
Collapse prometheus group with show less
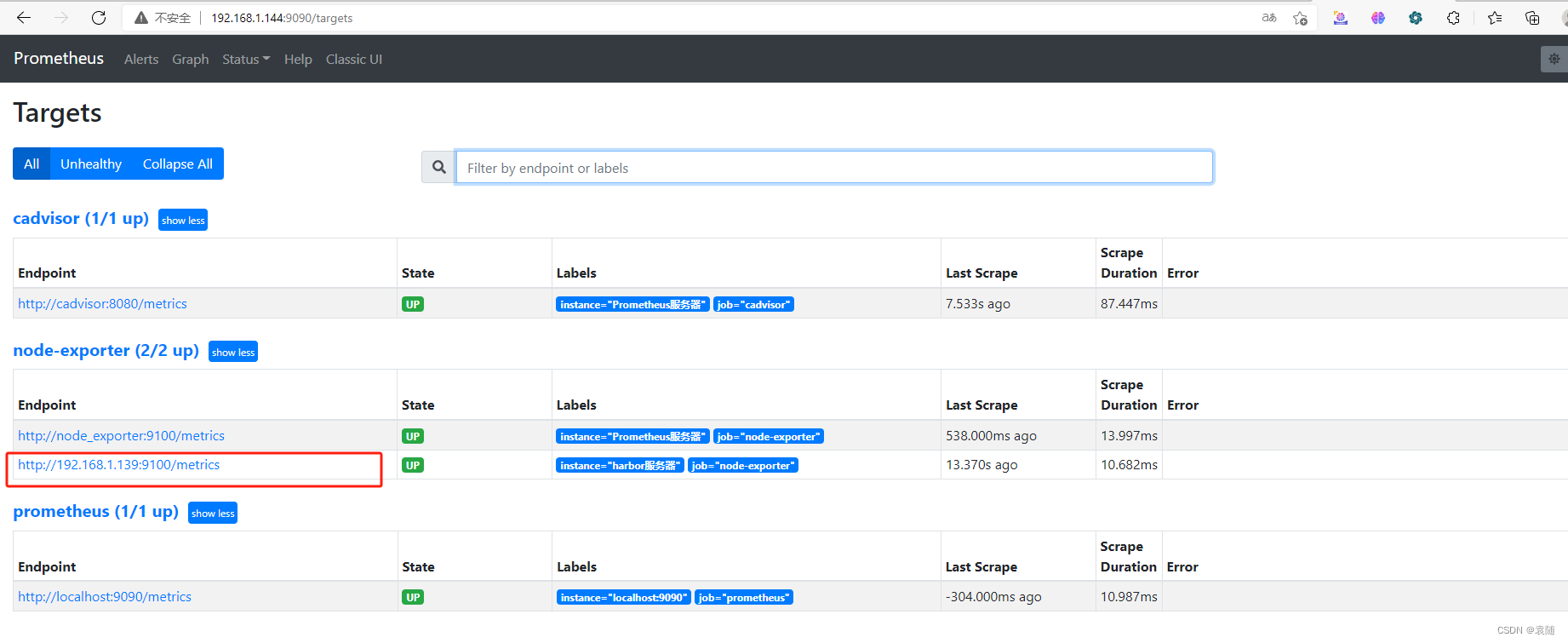tap(213, 513)
